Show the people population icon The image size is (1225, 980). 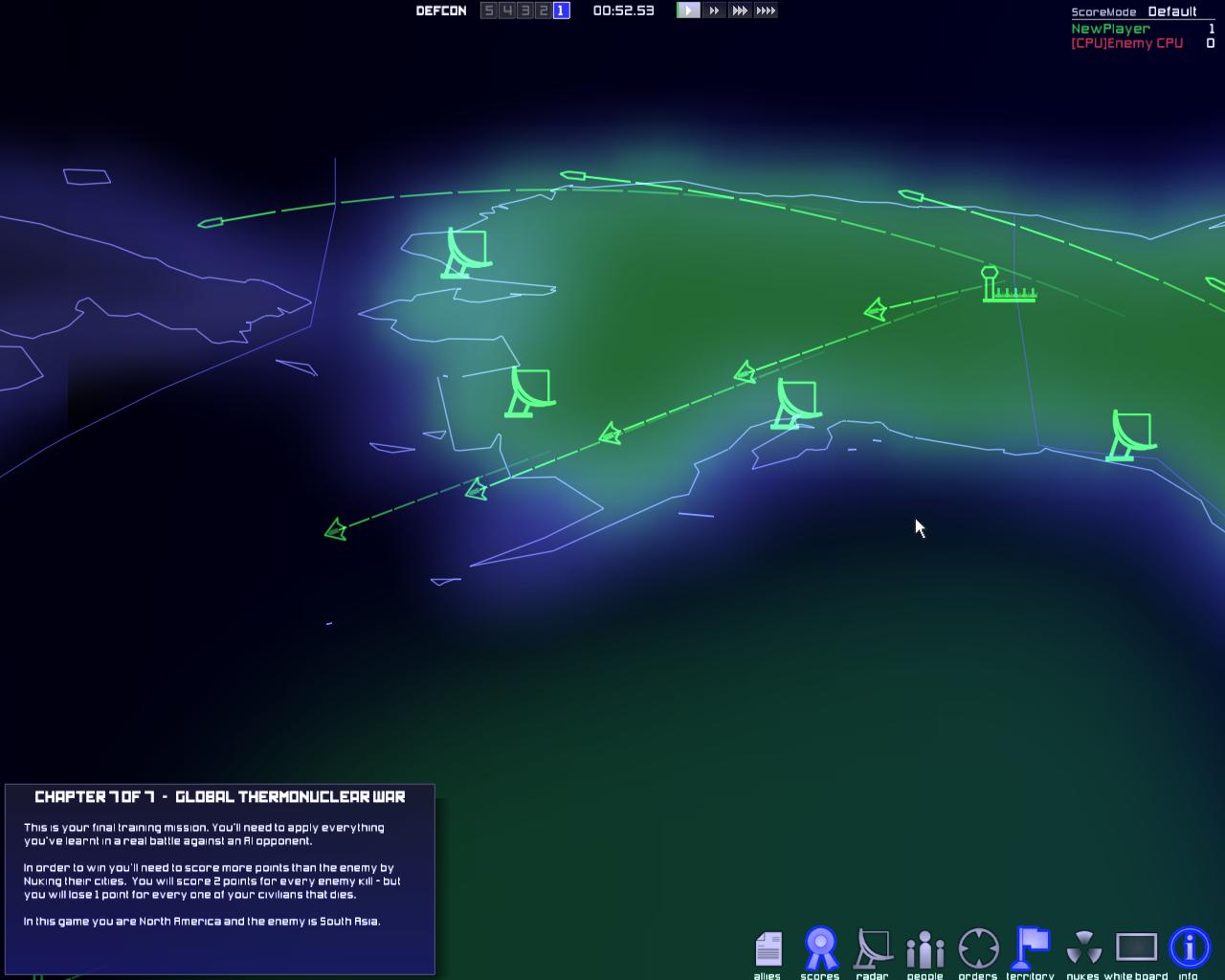coord(925,948)
